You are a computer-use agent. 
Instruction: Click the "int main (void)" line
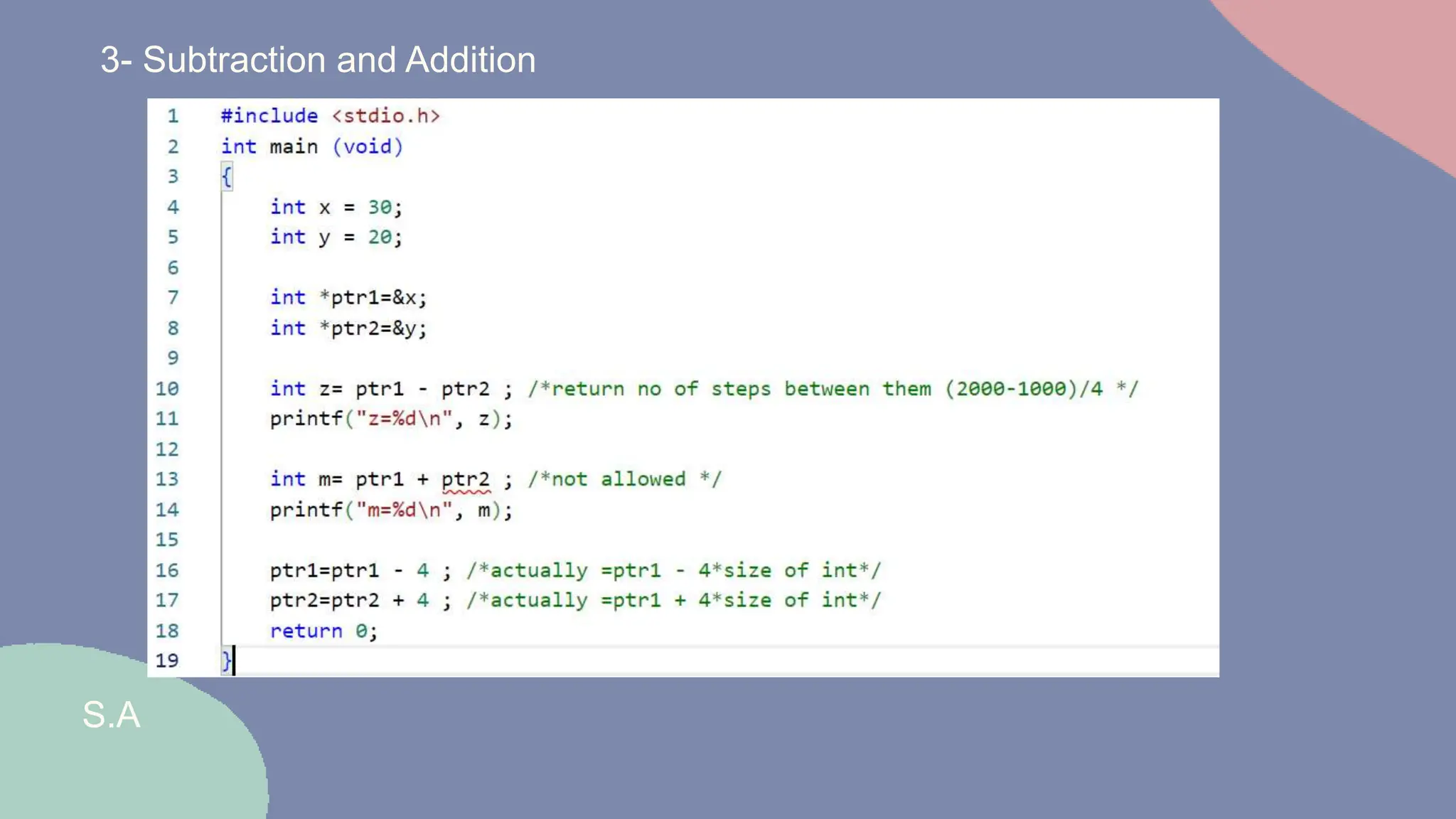click(312, 146)
